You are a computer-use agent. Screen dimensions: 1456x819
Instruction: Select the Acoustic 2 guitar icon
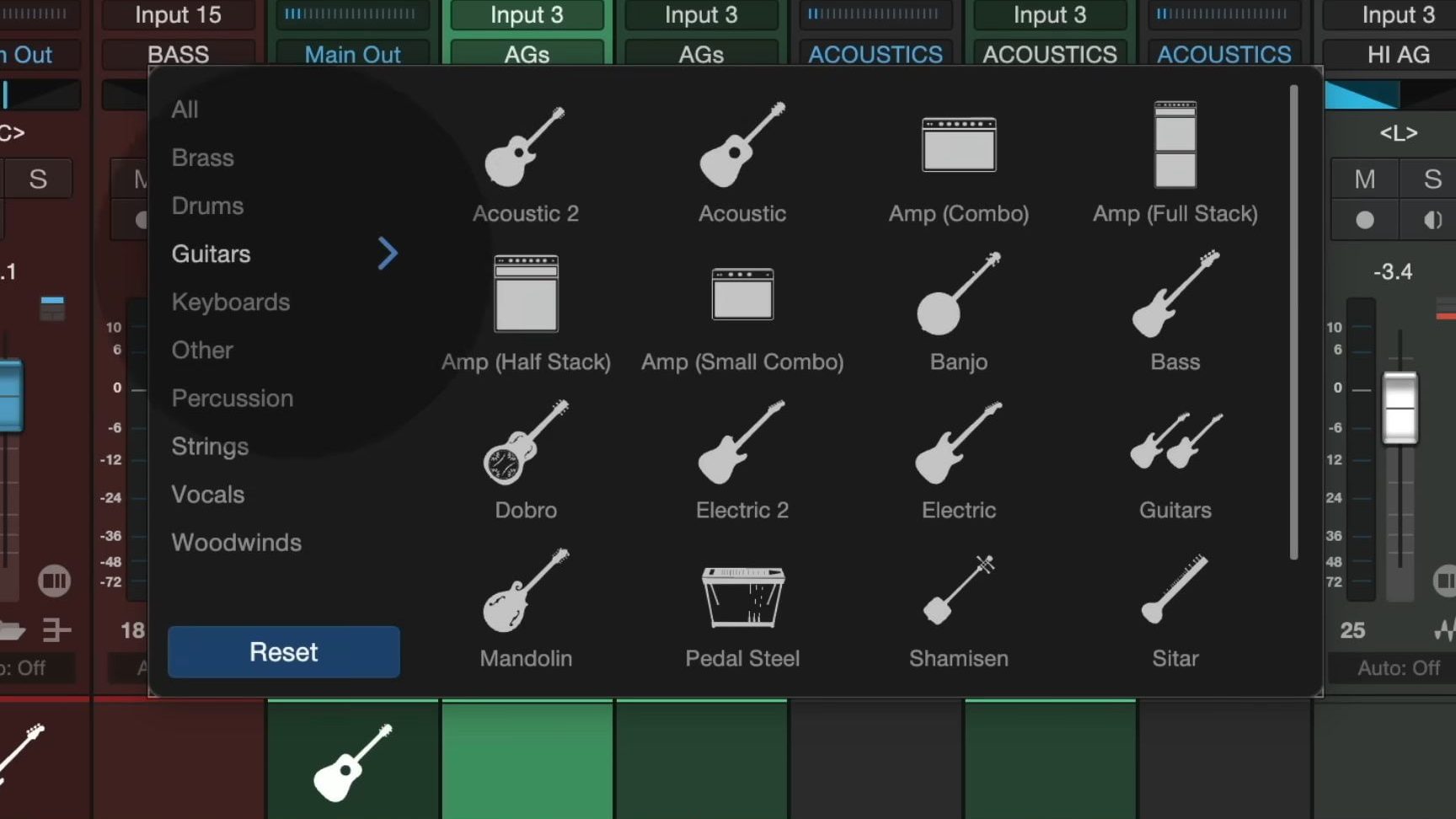tap(525, 152)
